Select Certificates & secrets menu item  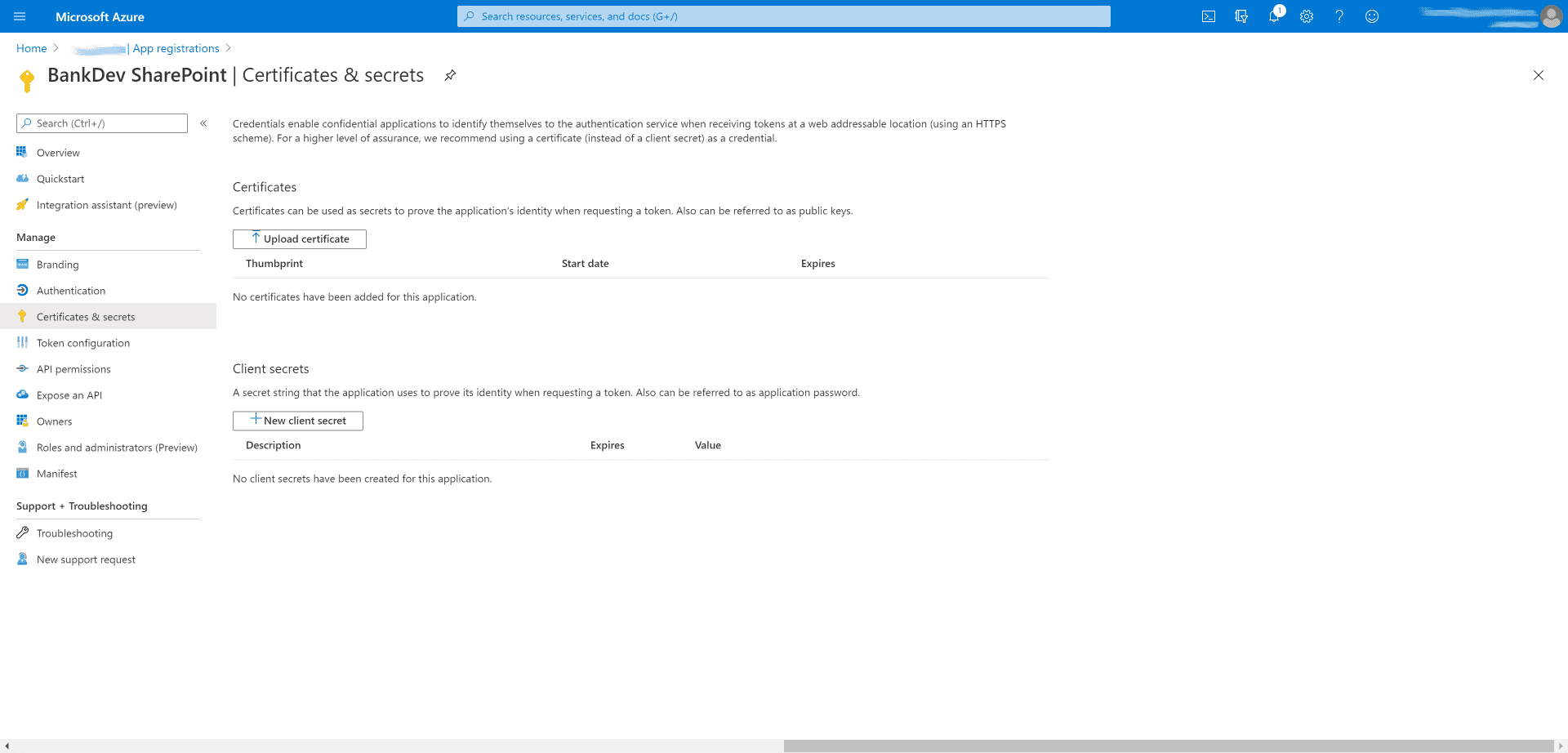coord(108,317)
